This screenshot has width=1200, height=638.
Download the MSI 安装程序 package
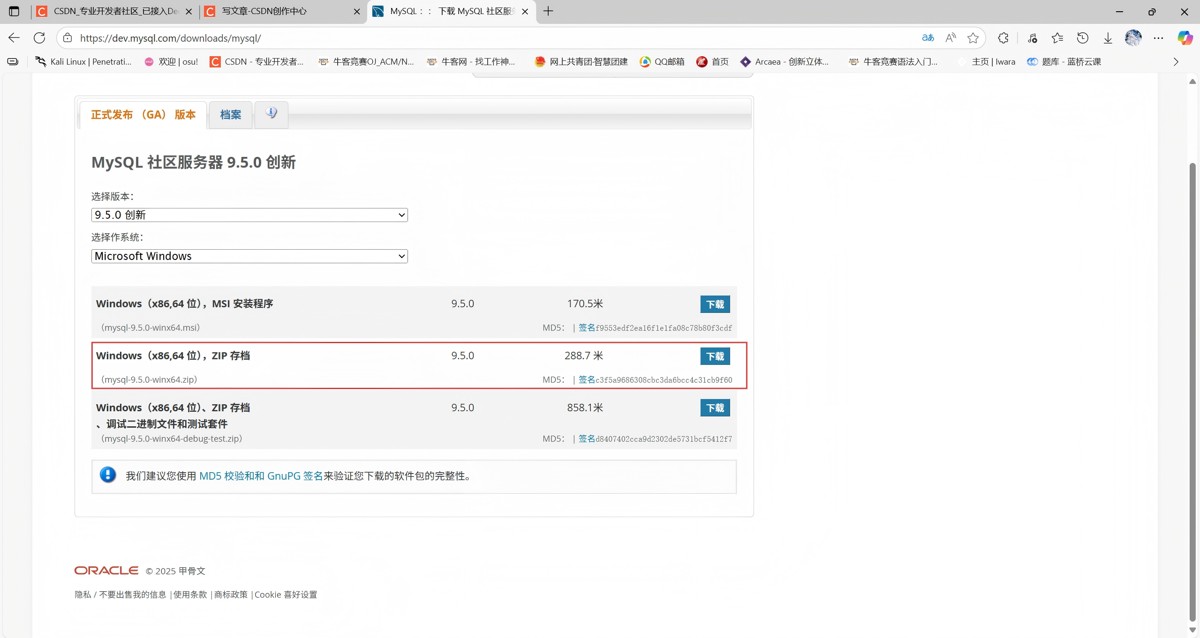pos(715,304)
